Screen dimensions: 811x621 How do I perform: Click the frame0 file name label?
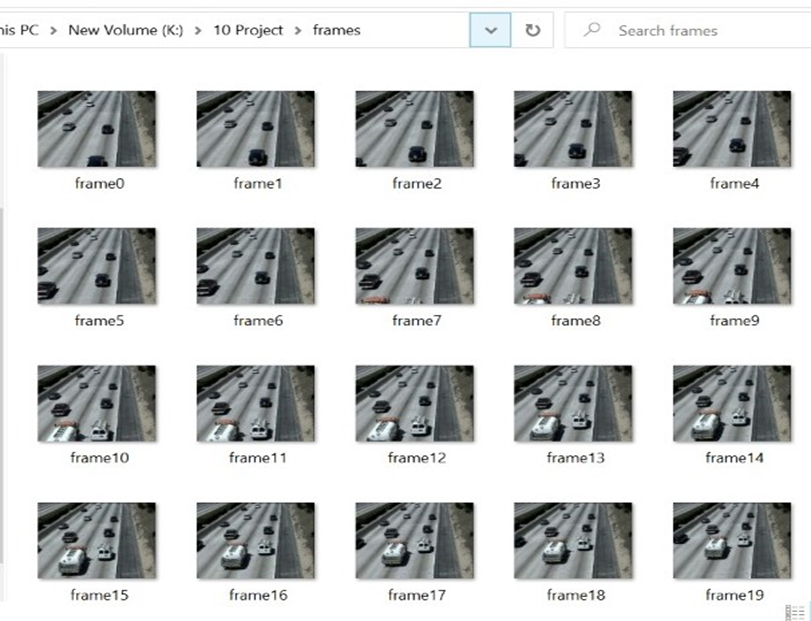(99, 184)
